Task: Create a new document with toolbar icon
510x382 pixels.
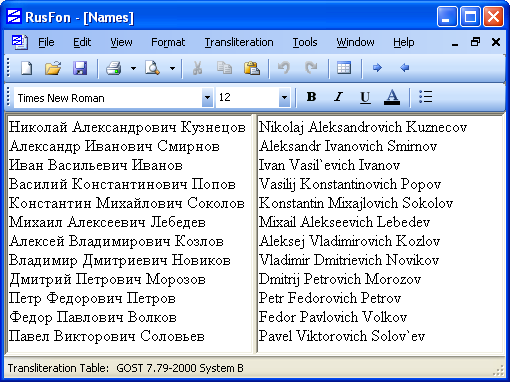Action: coord(27,68)
